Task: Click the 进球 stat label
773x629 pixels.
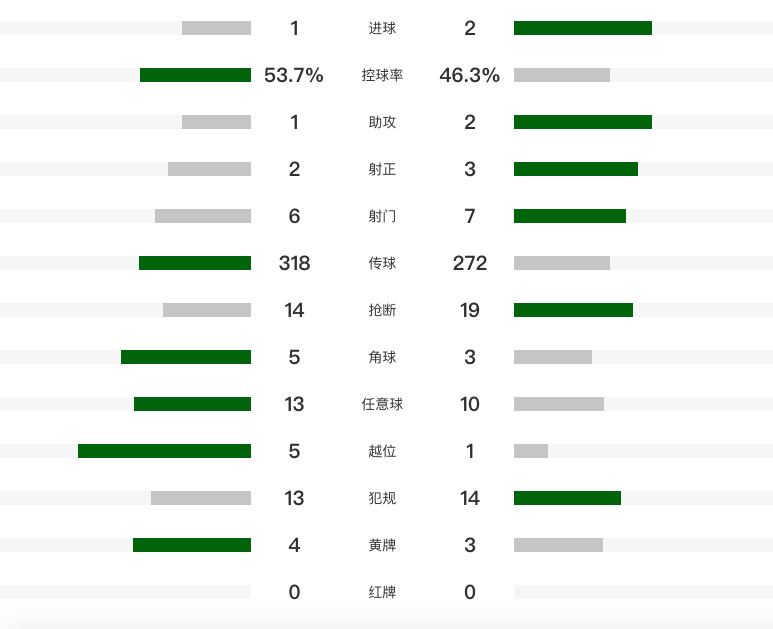Action: pos(382,28)
